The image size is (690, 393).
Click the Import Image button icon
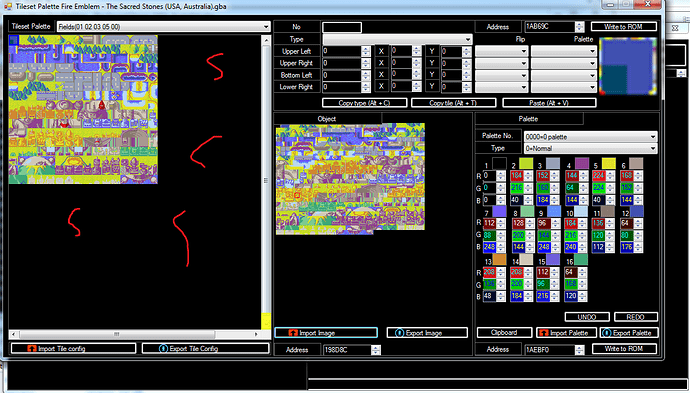[x=293, y=333]
